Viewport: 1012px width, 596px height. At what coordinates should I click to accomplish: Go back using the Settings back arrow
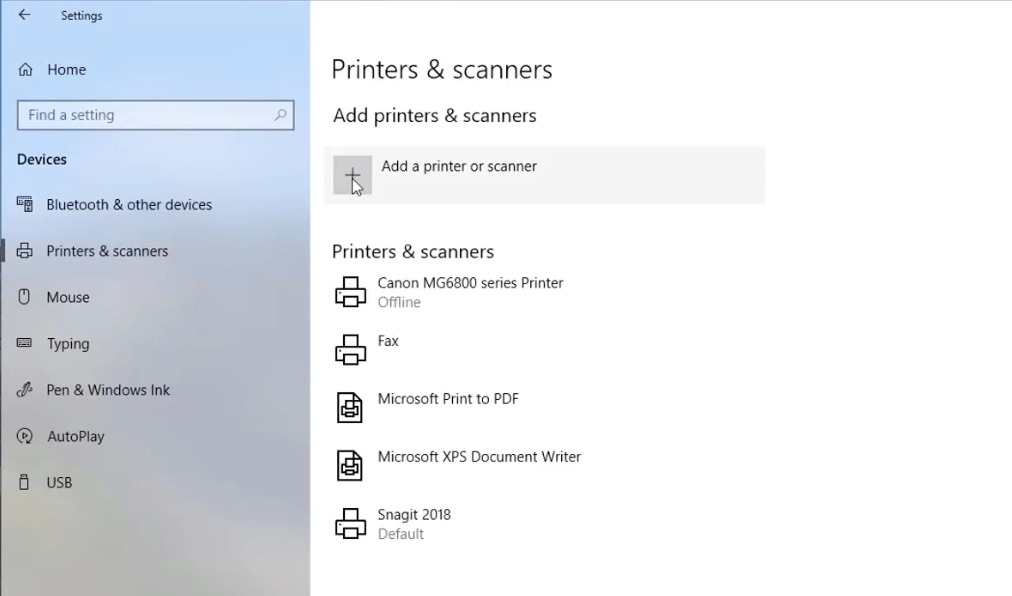point(25,15)
